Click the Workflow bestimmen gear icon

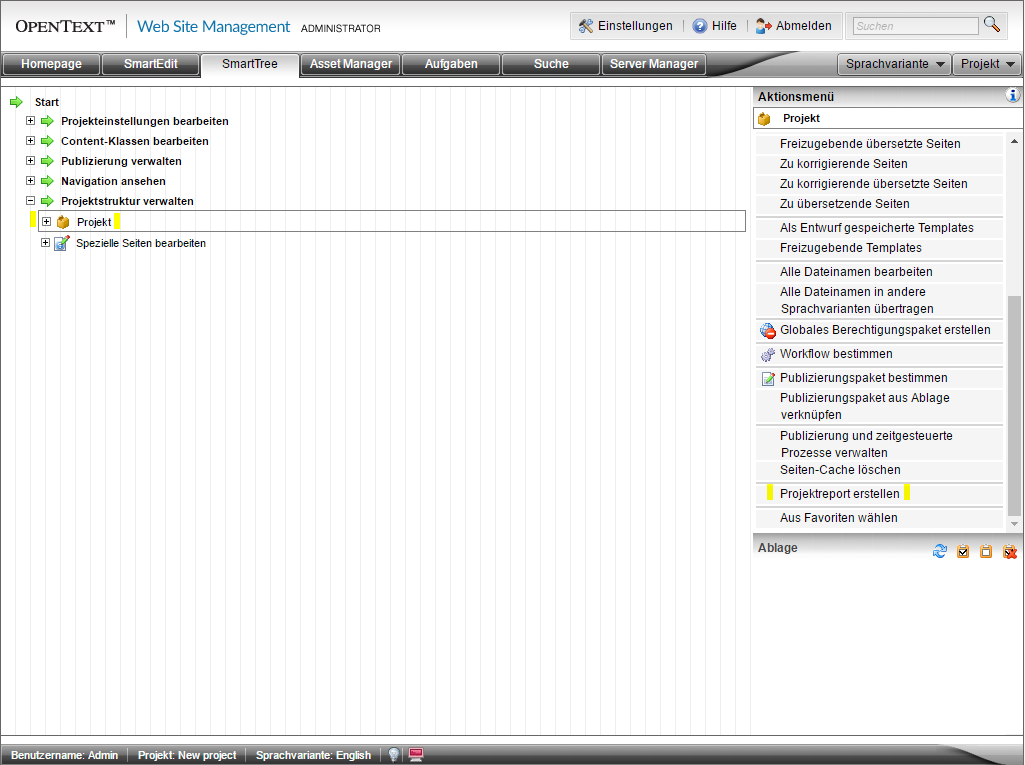click(767, 354)
